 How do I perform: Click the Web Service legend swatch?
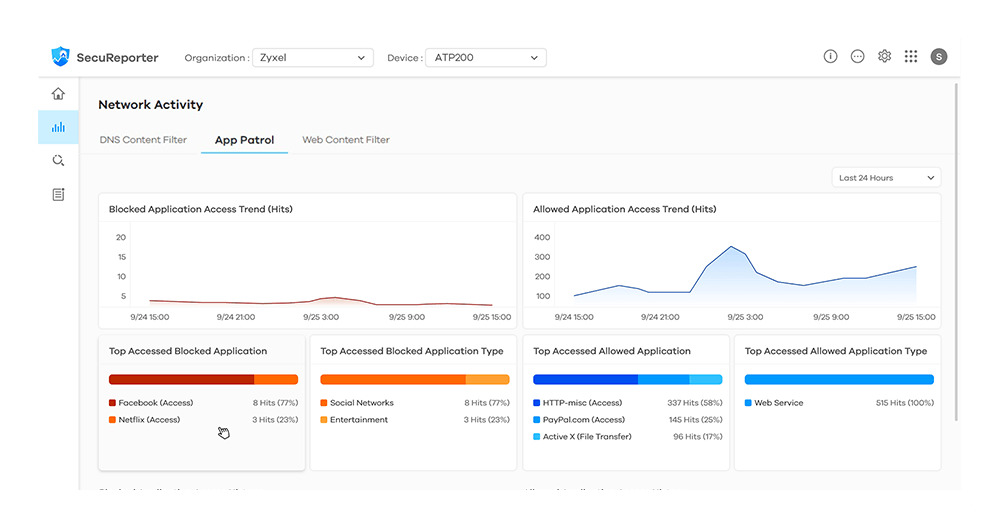point(748,403)
